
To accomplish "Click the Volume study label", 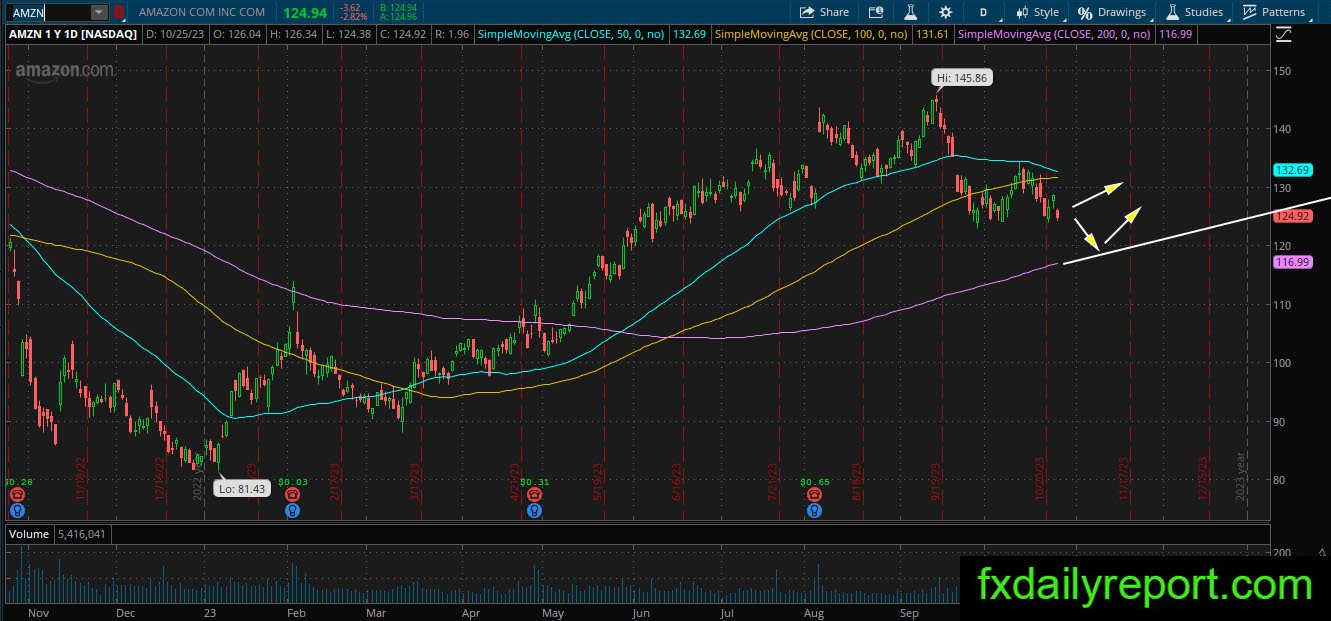I will (29, 534).
